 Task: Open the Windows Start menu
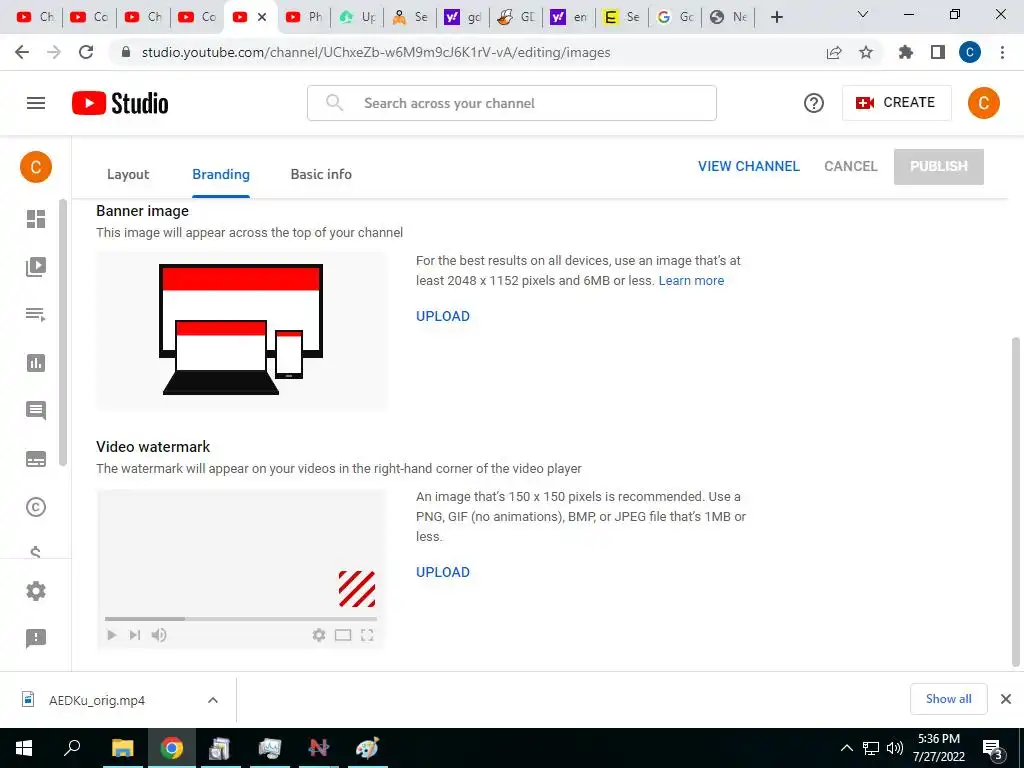tap(24, 748)
